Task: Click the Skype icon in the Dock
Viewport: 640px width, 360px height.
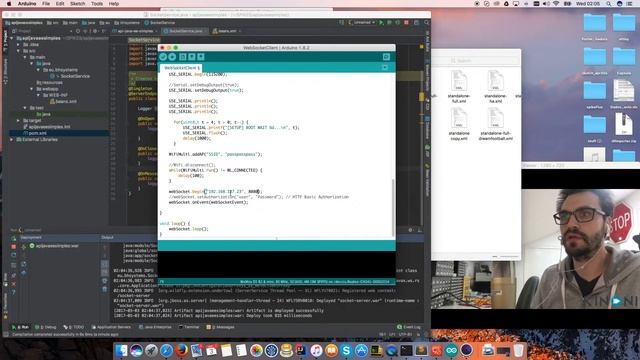Action: 346,350
